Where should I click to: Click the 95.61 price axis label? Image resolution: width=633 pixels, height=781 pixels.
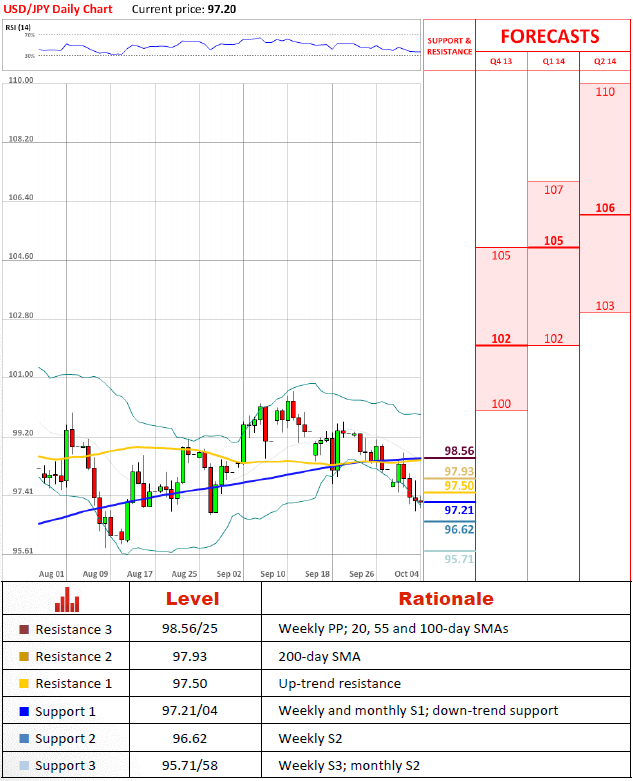pyautogui.click(x=23, y=551)
